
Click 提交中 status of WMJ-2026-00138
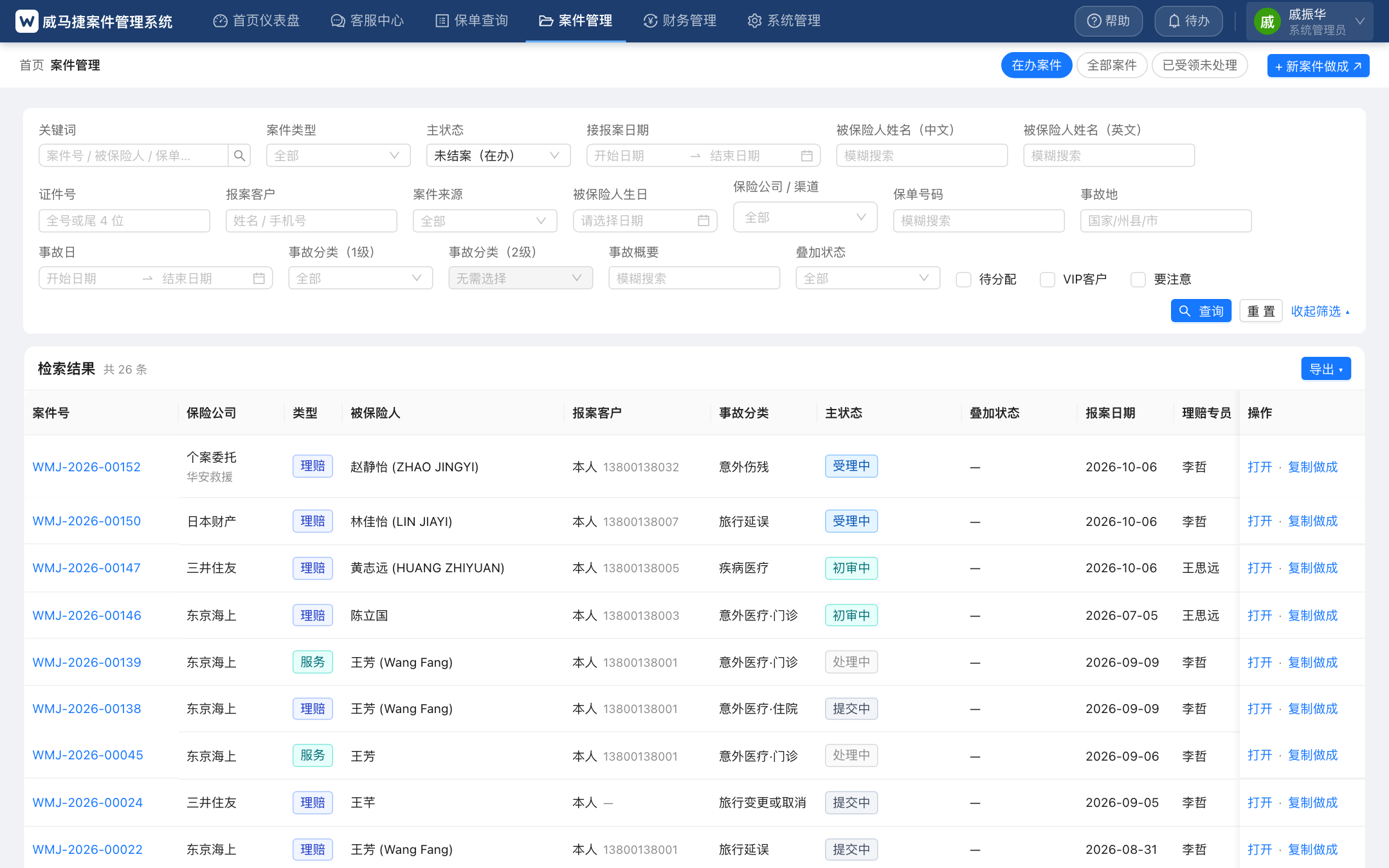coord(851,709)
